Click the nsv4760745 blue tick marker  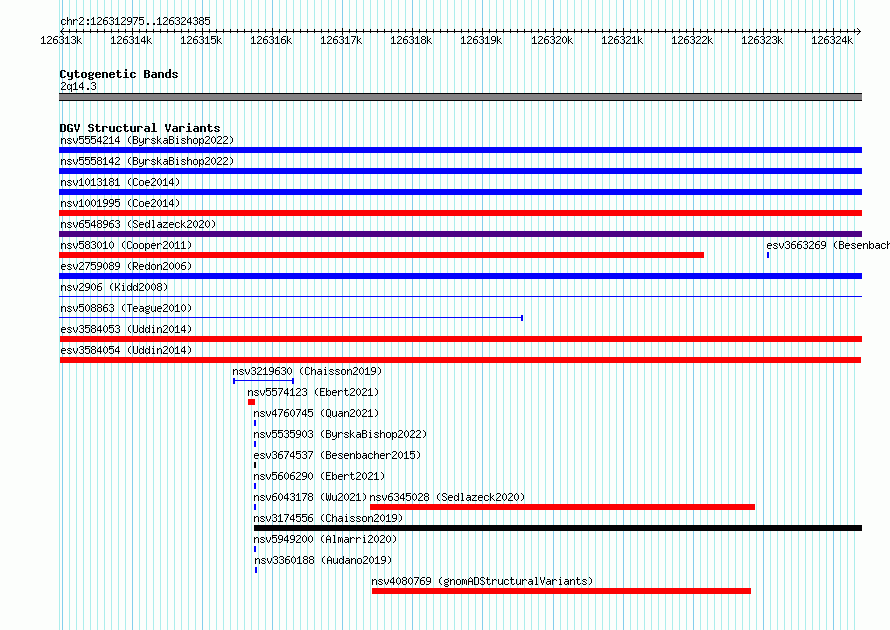[255, 423]
